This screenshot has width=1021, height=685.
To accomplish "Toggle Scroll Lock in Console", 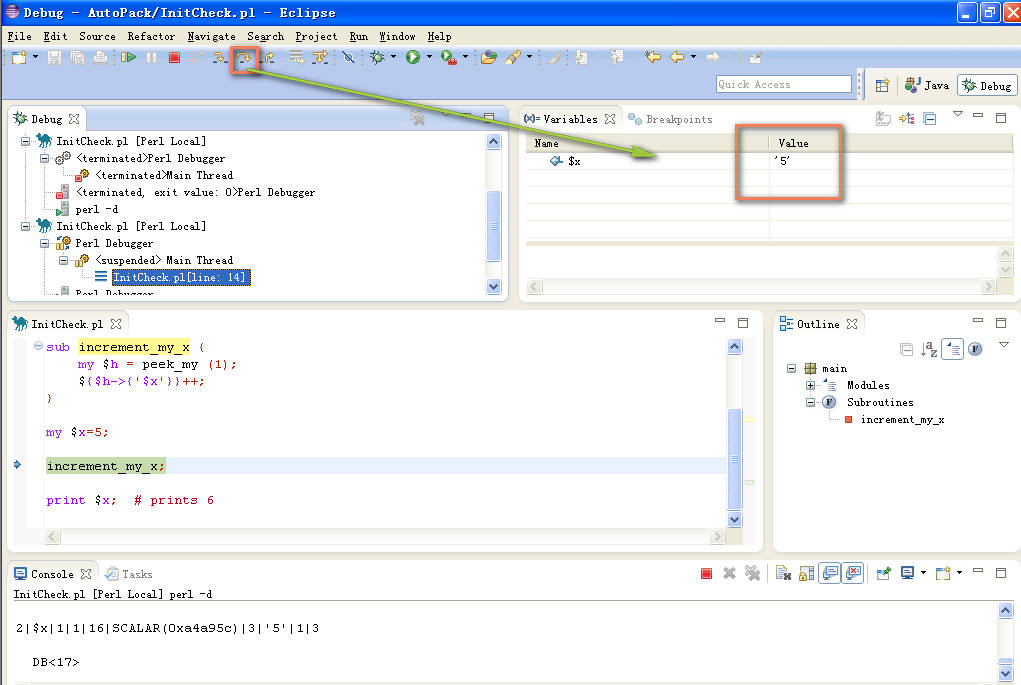I will point(807,574).
